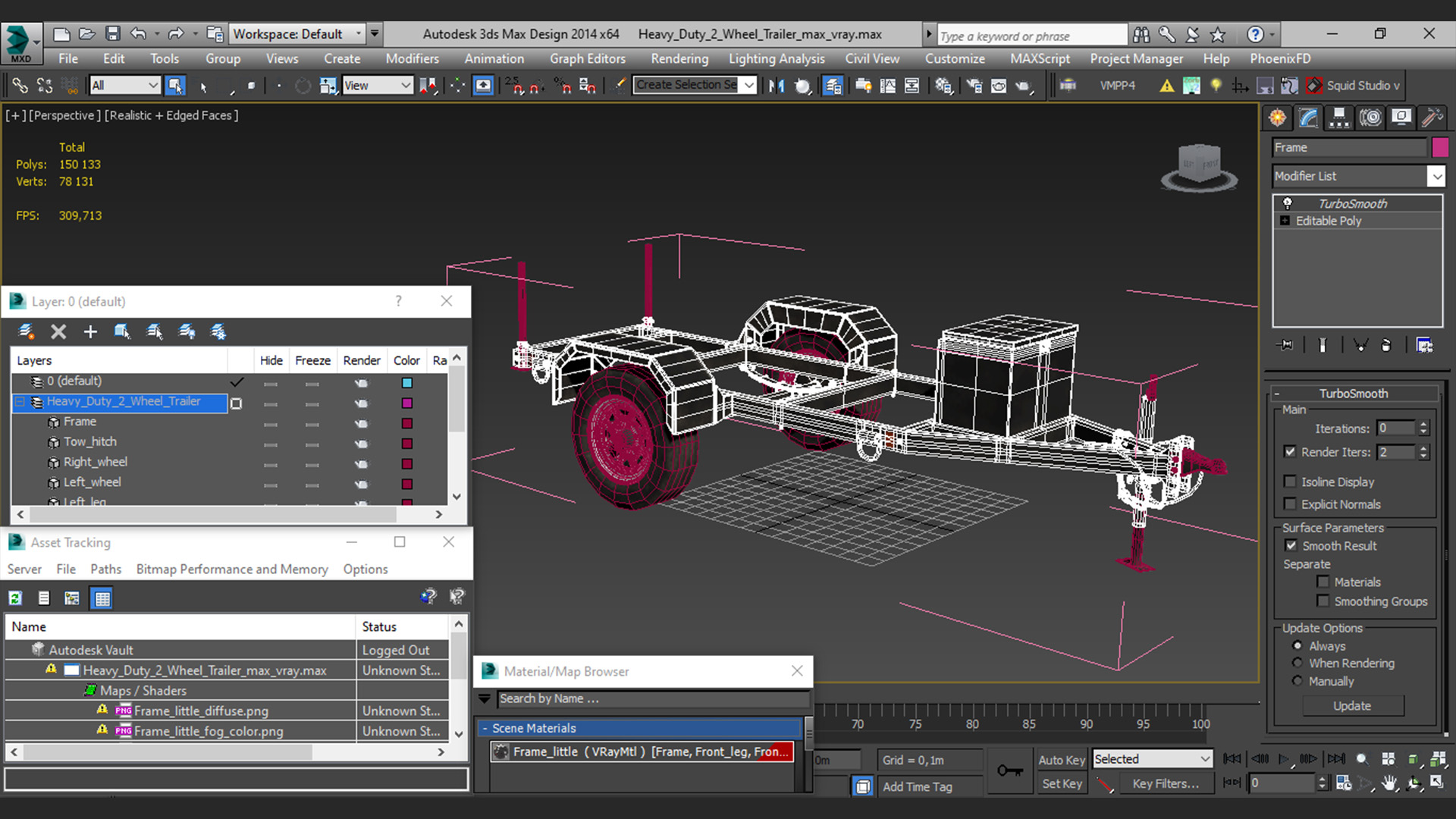The width and height of the screenshot is (1456, 819).
Task: Open the Display command panel tab
Action: [x=1401, y=118]
